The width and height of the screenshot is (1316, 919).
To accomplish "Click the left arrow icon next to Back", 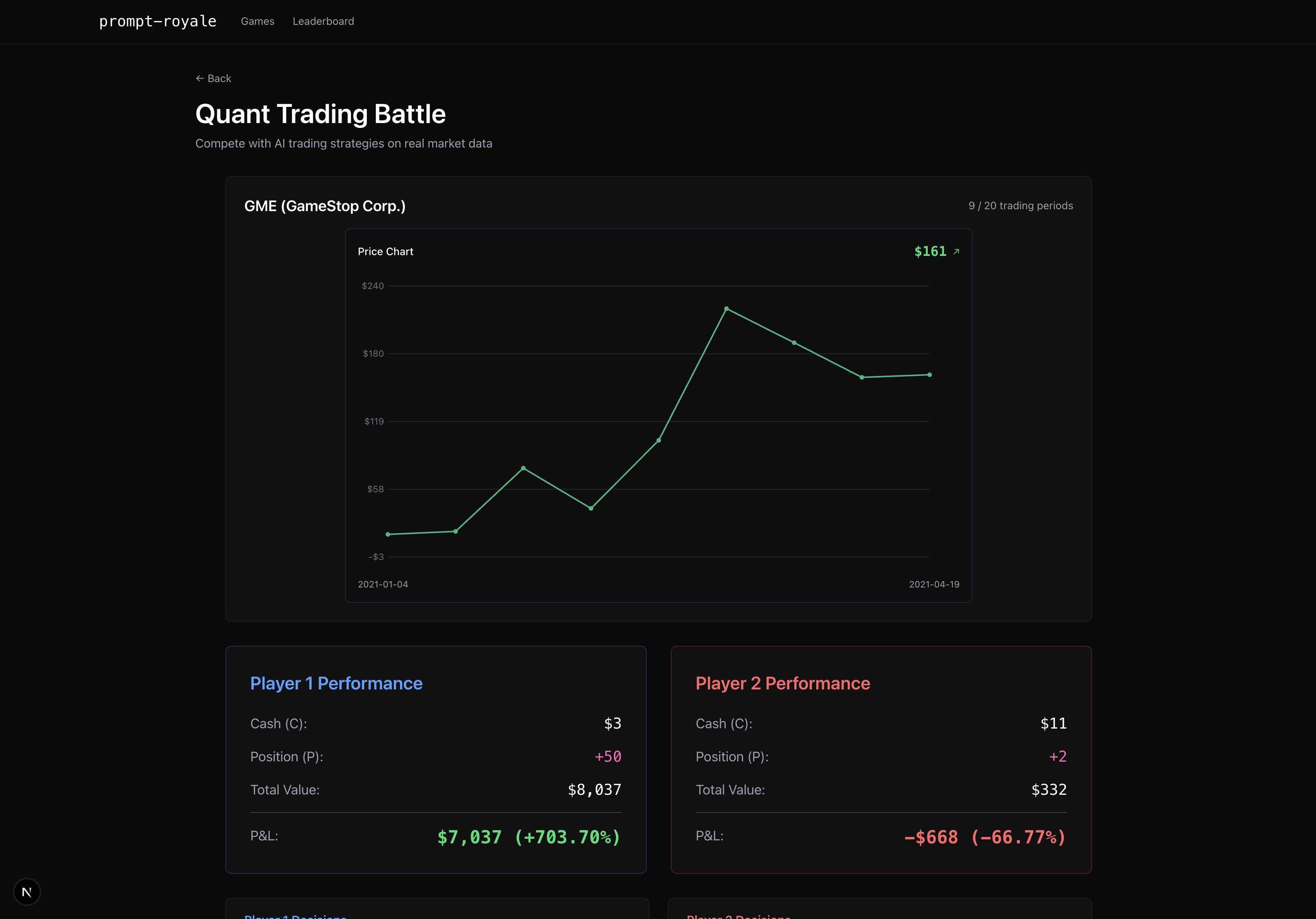I will click(199, 79).
